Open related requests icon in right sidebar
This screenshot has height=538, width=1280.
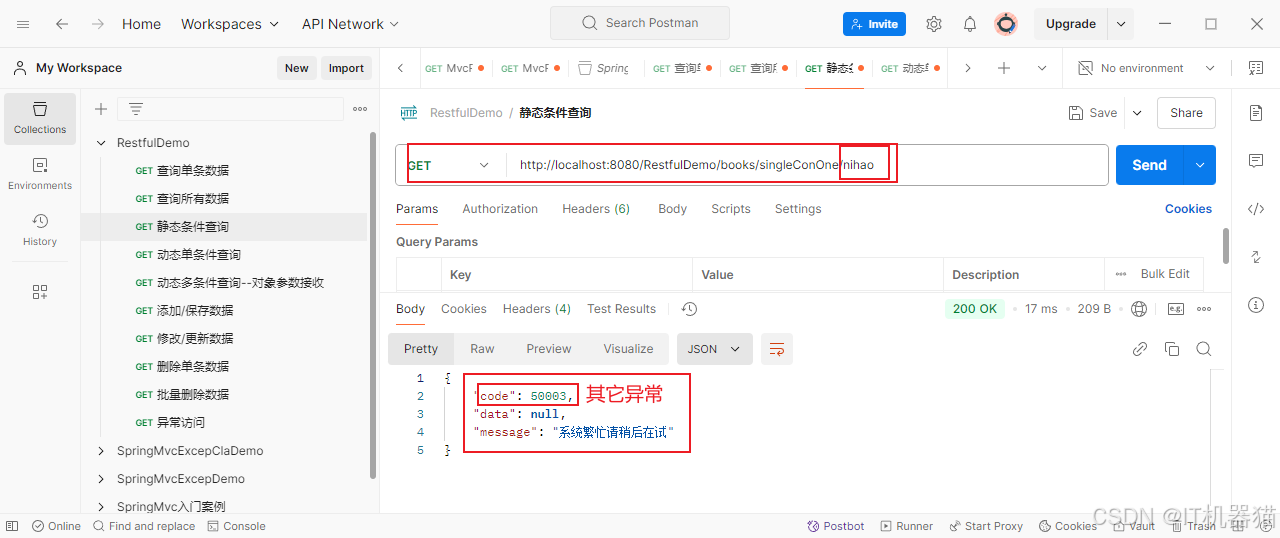[x=1256, y=257]
